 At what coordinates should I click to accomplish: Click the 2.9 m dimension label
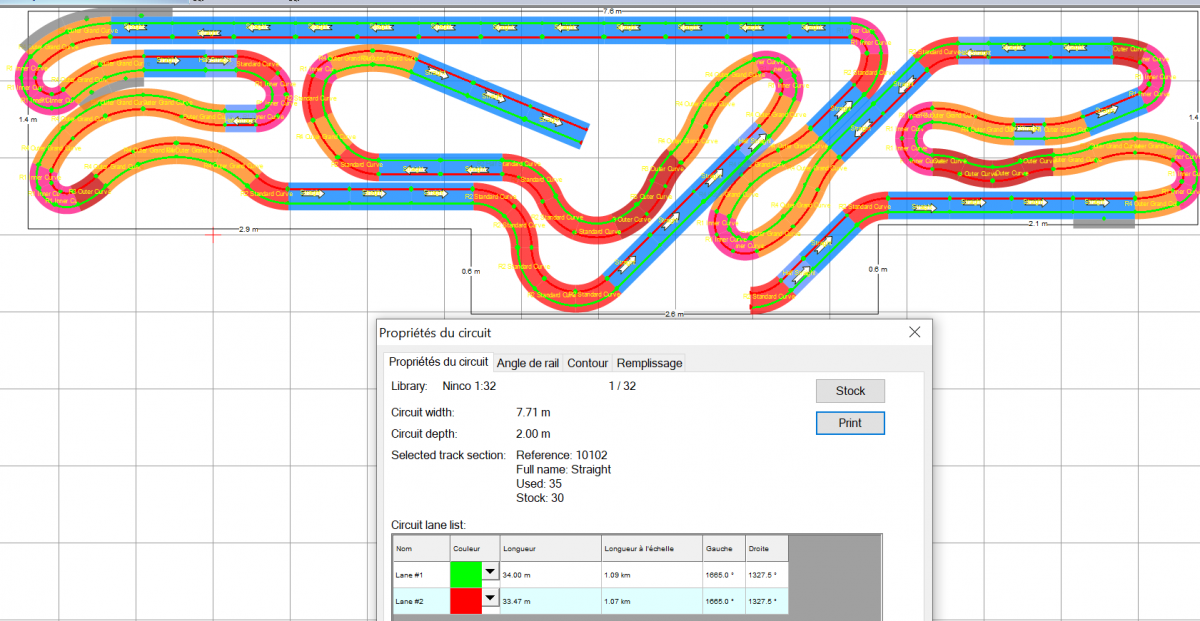[249, 229]
